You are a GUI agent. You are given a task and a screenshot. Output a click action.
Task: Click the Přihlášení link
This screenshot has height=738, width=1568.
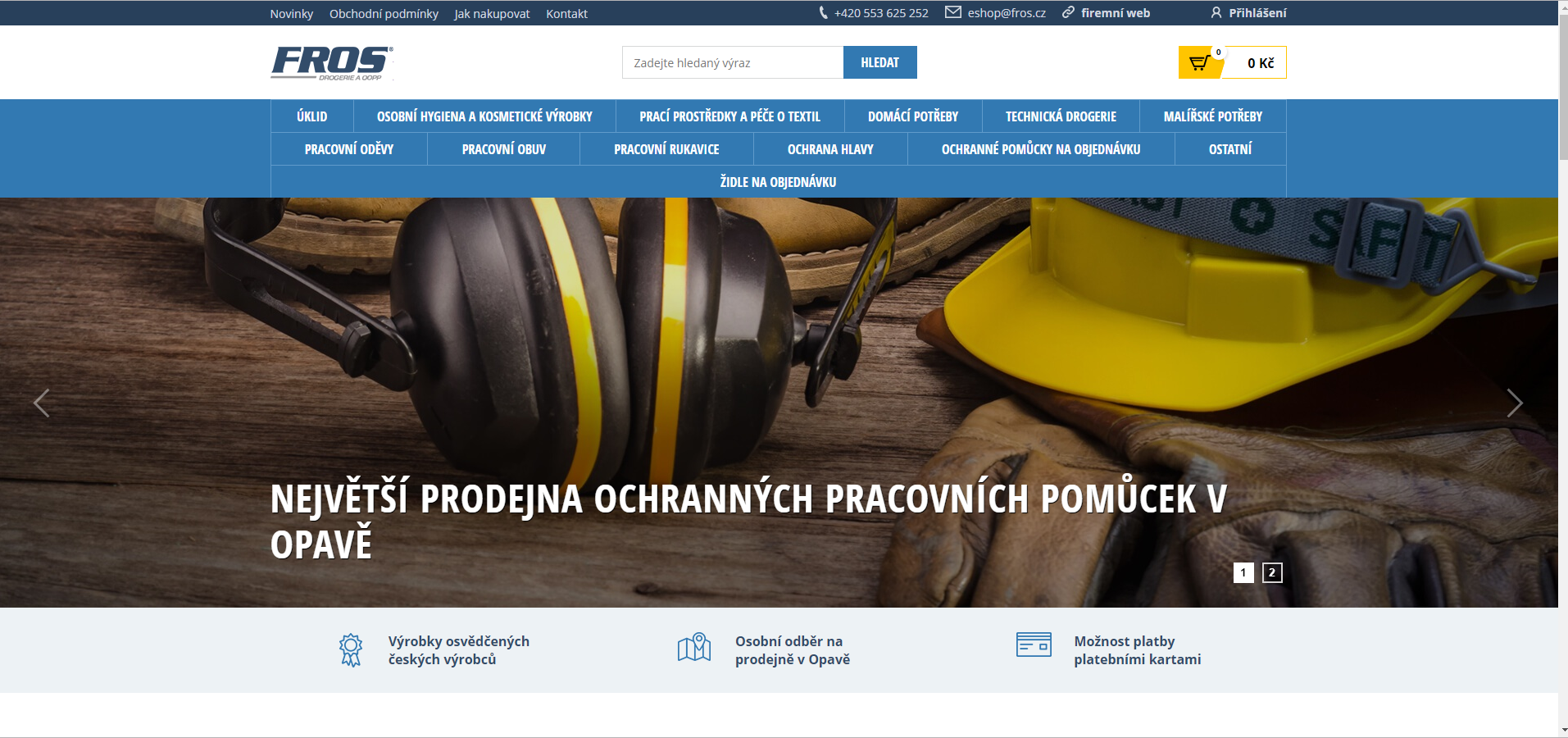pyautogui.click(x=1257, y=12)
